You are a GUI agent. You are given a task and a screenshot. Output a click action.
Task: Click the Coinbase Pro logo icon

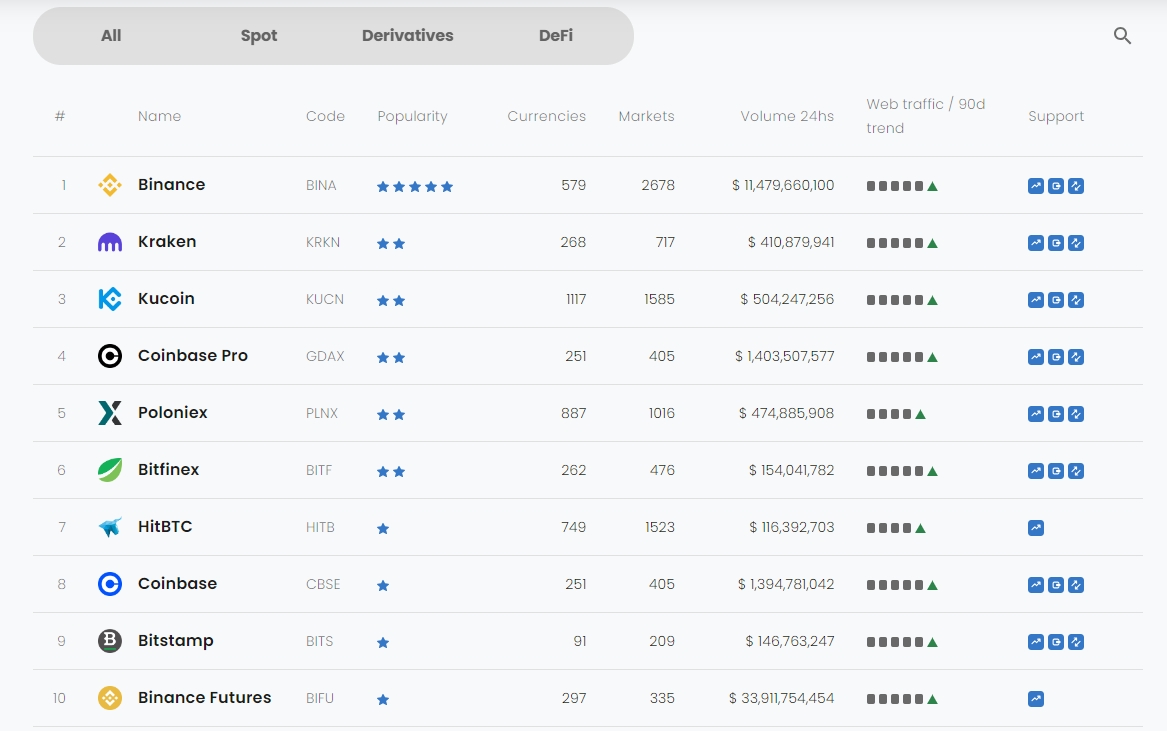click(x=110, y=356)
